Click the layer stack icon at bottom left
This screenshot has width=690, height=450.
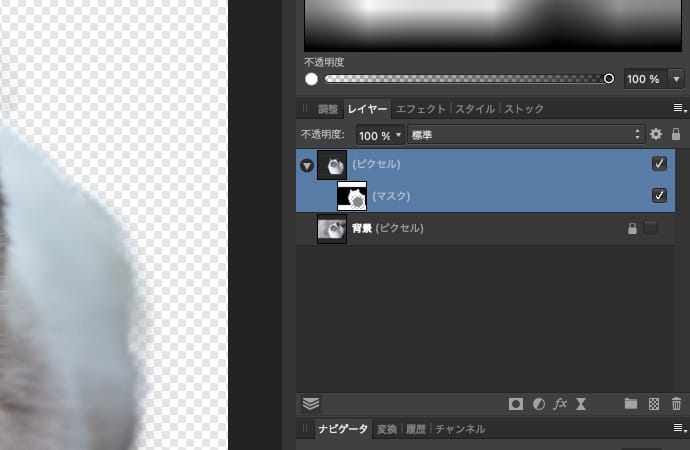tap(310, 404)
